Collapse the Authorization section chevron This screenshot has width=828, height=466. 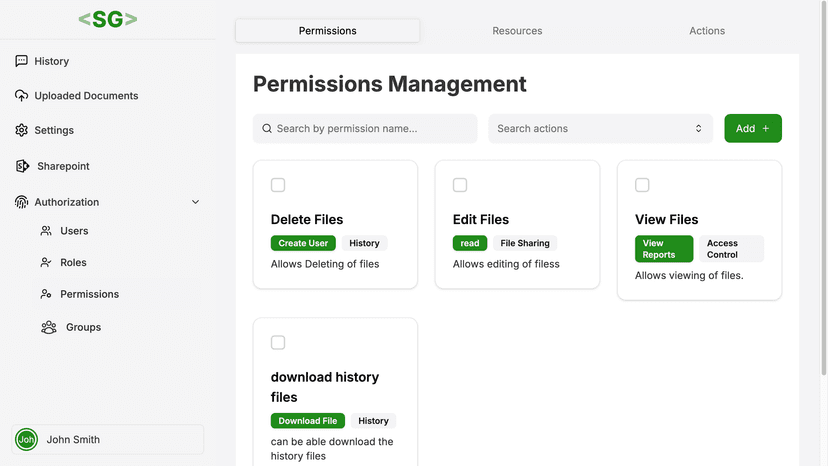click(195, 202)
